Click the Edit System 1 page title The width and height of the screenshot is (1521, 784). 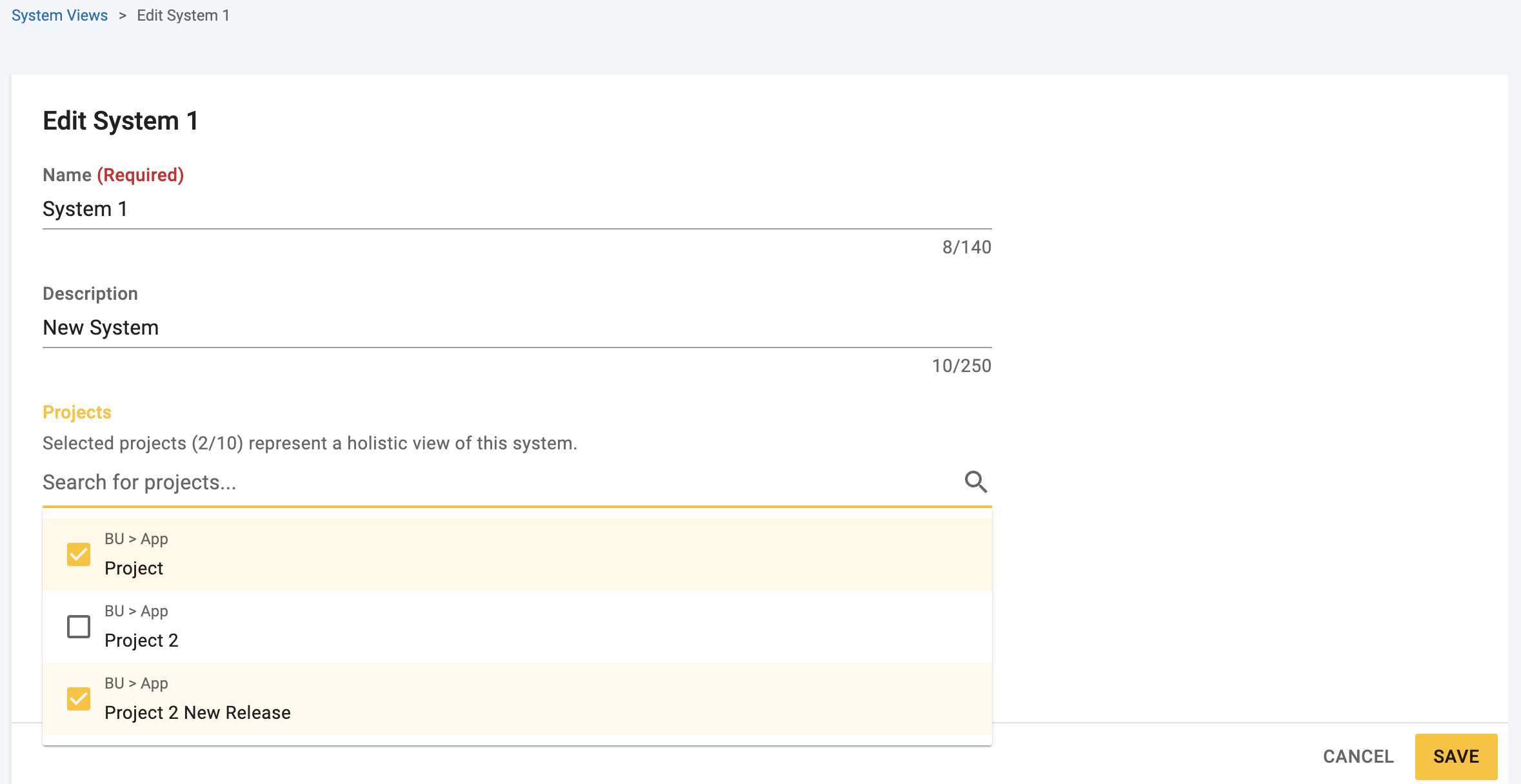click(121, 120)
